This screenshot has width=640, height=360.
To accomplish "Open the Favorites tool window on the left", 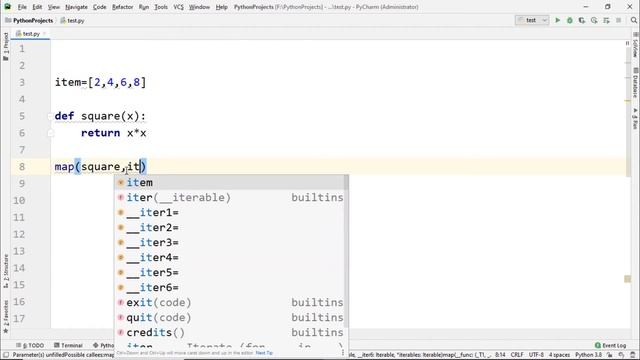I will click(6, 316).
